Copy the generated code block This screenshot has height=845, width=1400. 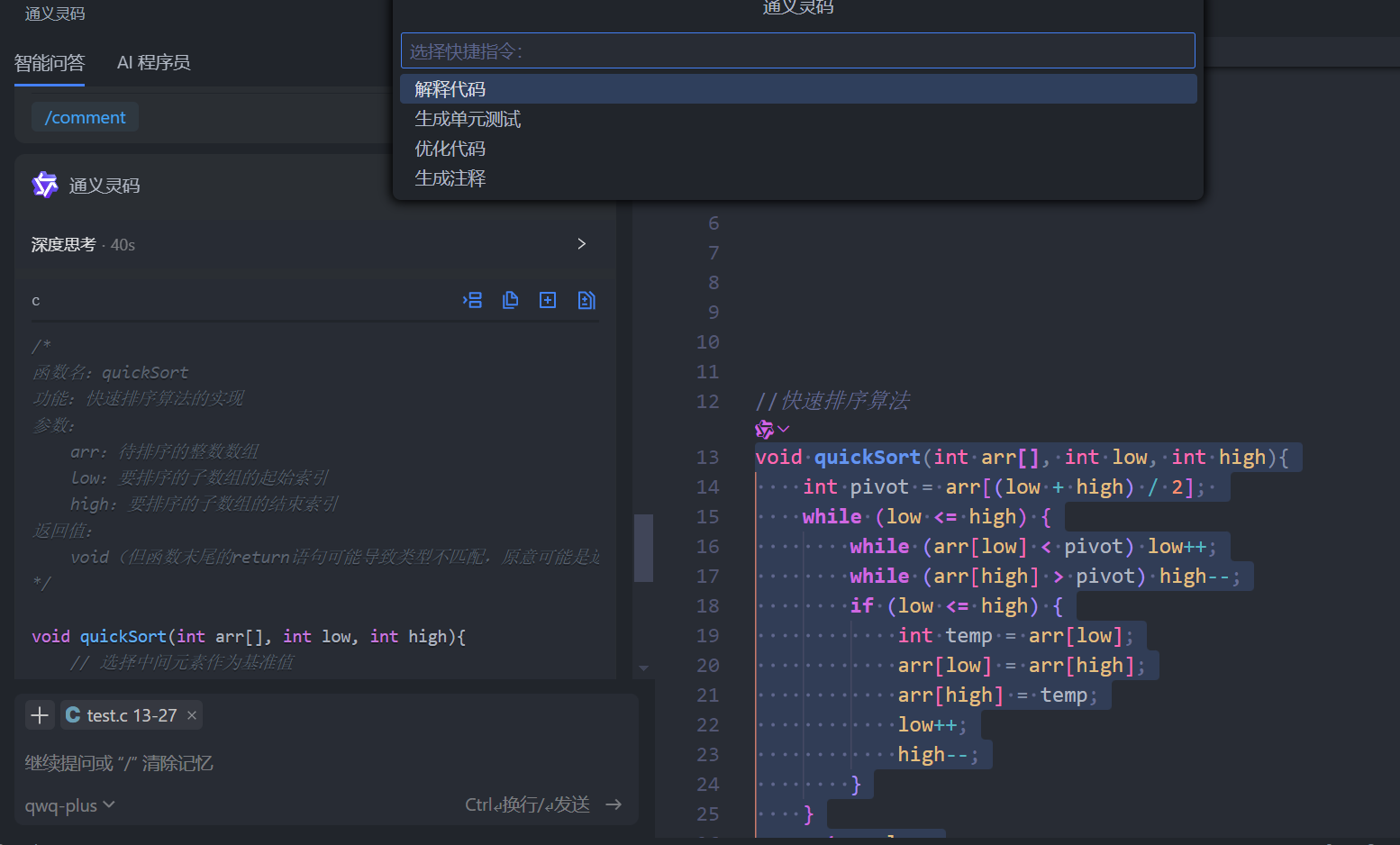click(x=510, y=300)
